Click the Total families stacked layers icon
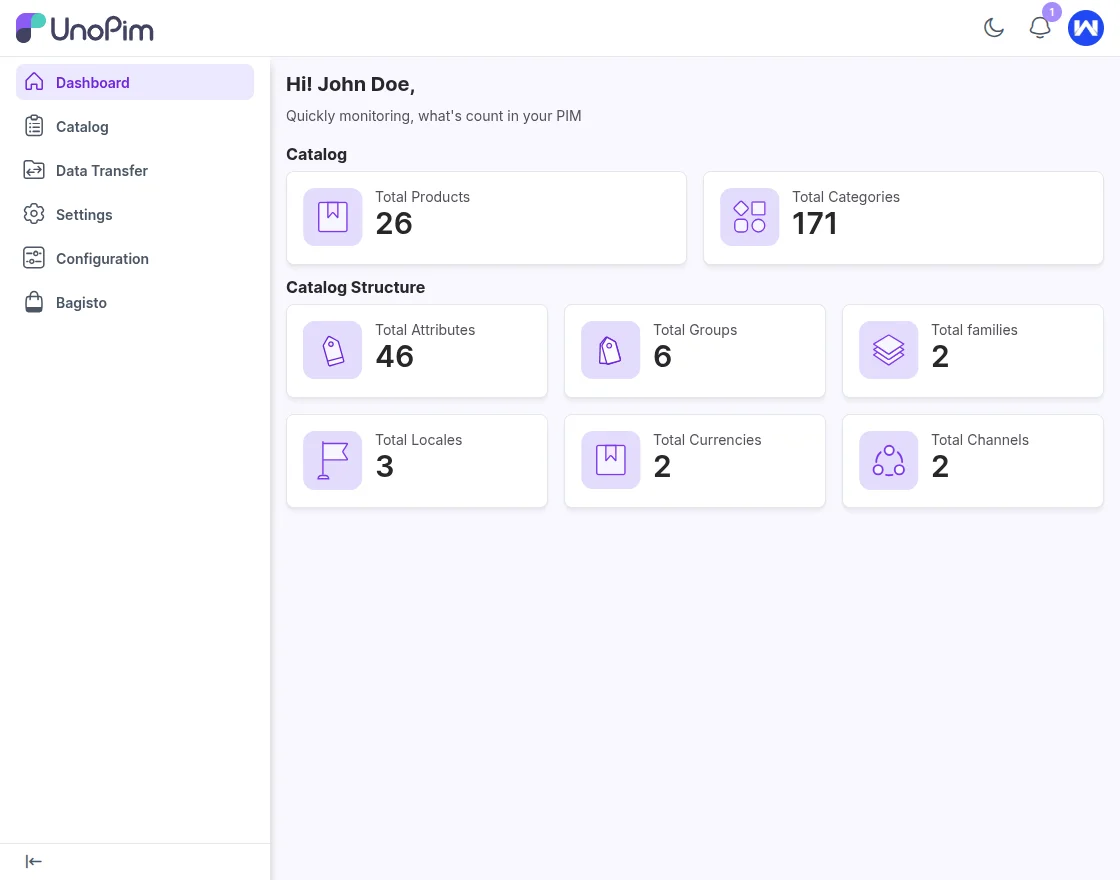1120x880 pixels. pyautogui.click(x=888, y=350)
